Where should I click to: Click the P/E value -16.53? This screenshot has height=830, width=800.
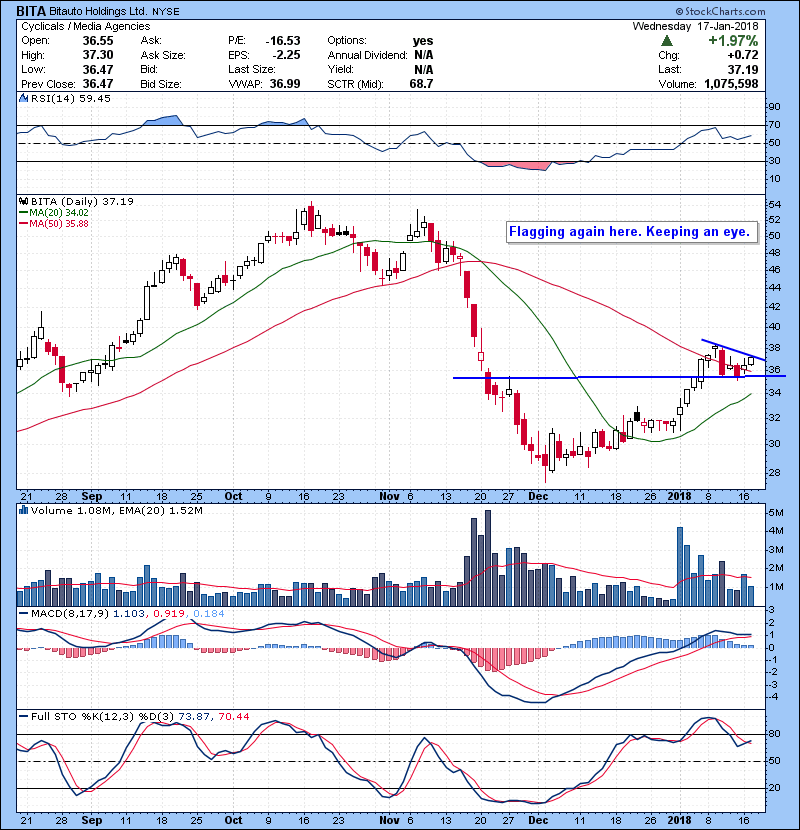[283, 41]
